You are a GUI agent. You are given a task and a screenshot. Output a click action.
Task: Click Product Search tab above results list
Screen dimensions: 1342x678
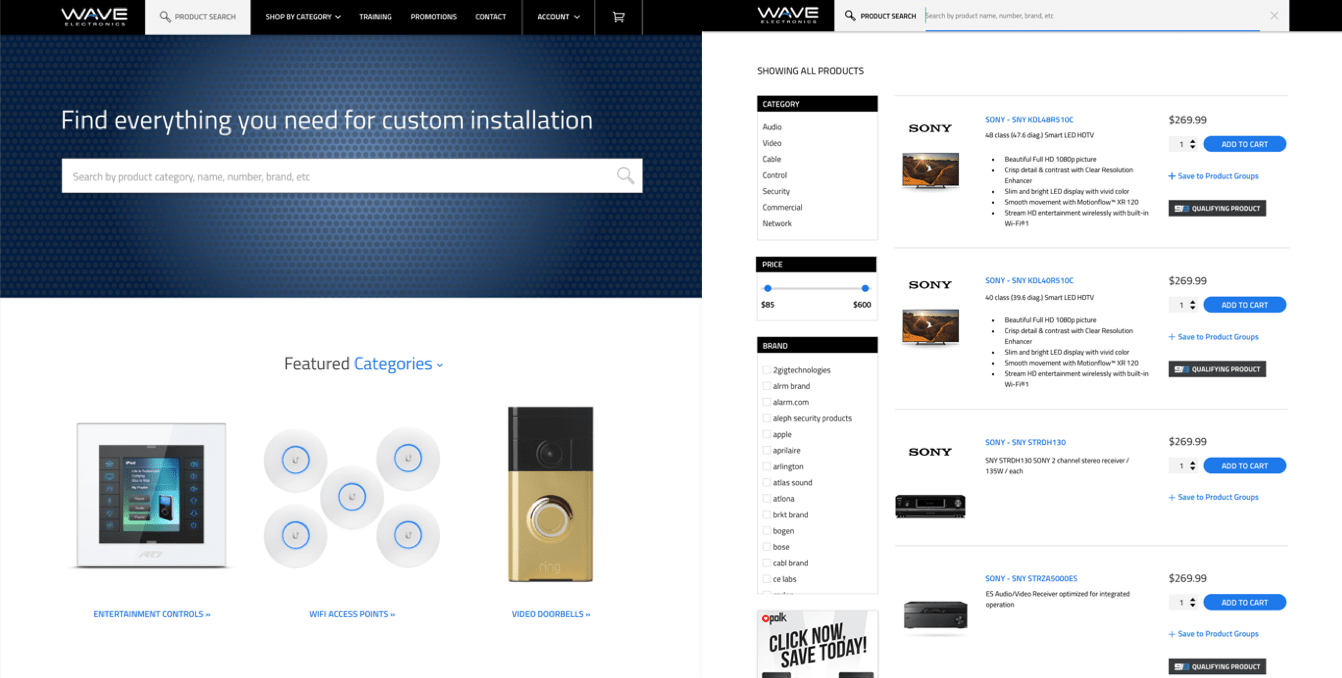[880, 16]
